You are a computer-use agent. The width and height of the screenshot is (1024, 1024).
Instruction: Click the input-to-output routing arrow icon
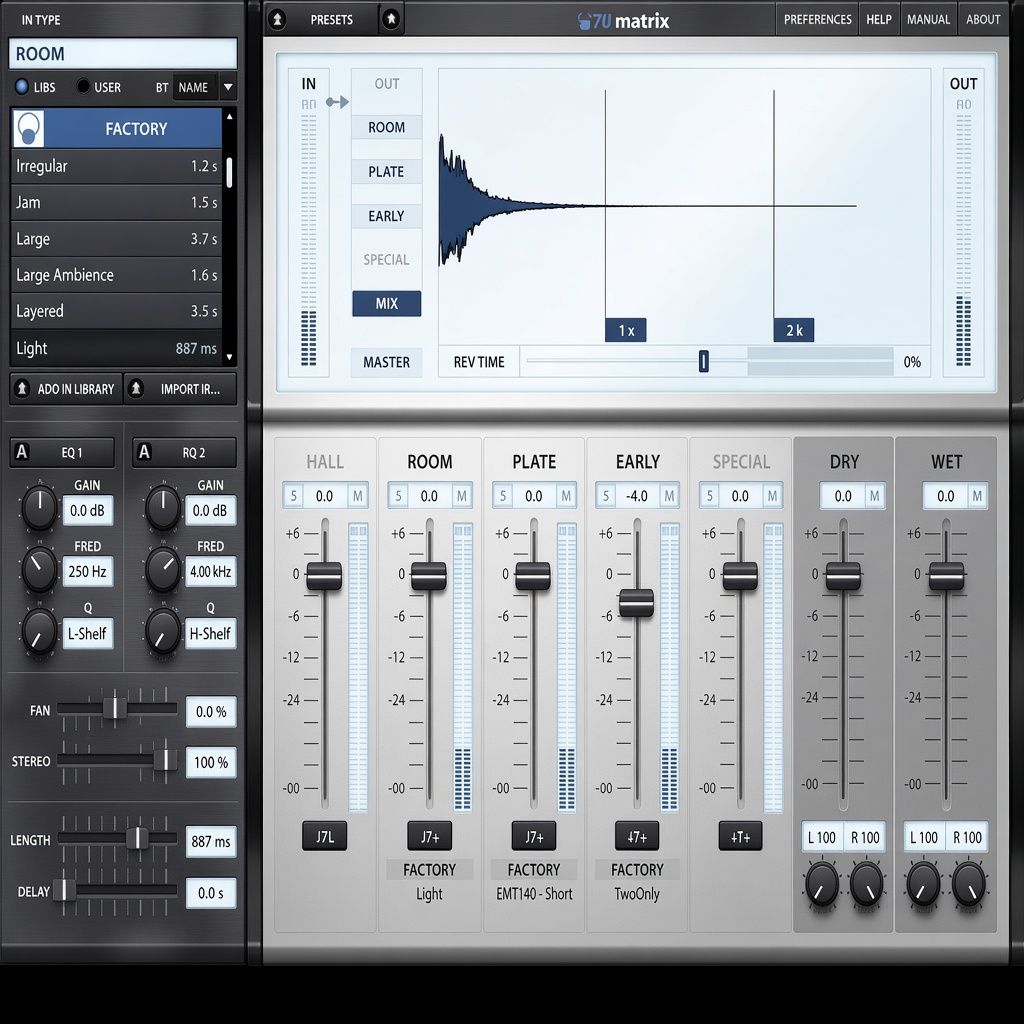coord(337,102)
